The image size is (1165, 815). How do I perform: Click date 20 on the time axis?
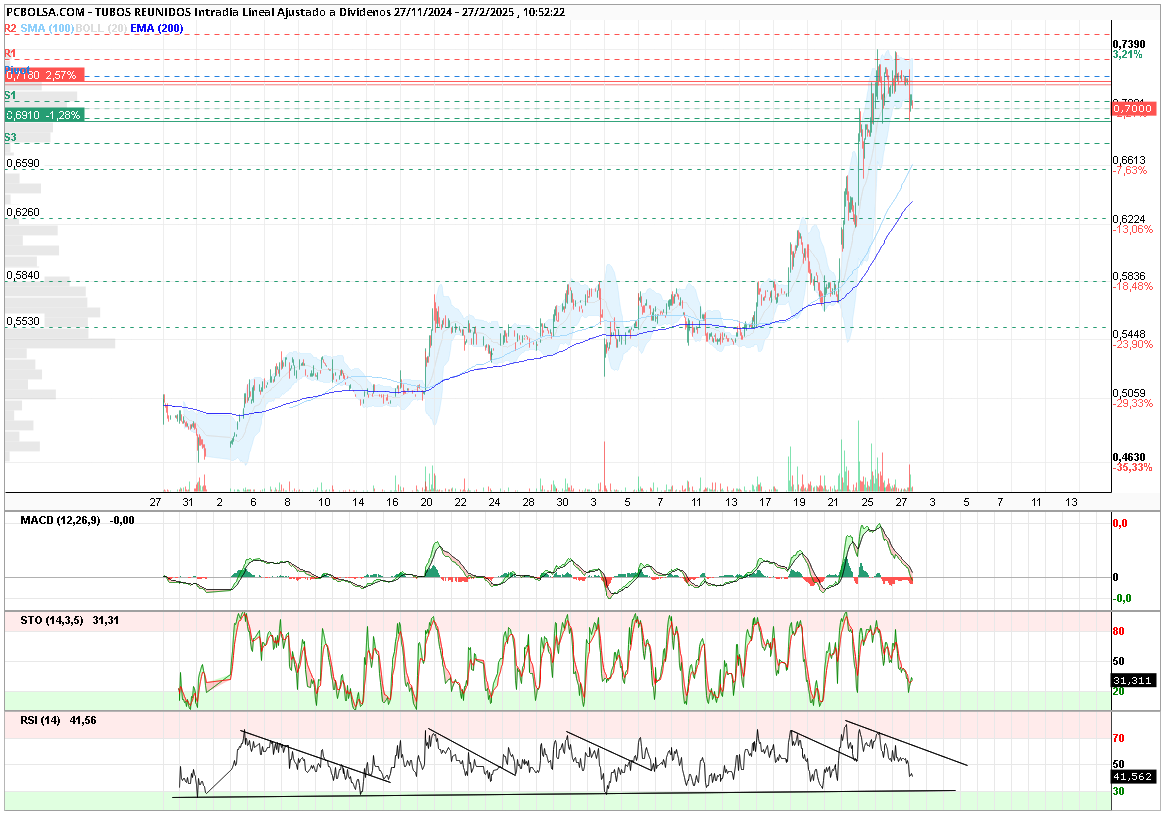(426, 502)
